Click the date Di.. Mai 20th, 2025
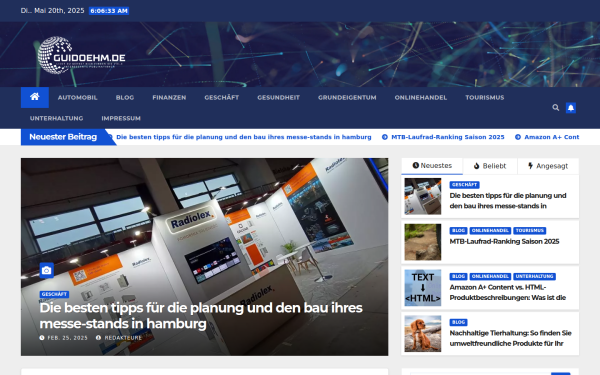The image size is (600, 375). (52, 11)
